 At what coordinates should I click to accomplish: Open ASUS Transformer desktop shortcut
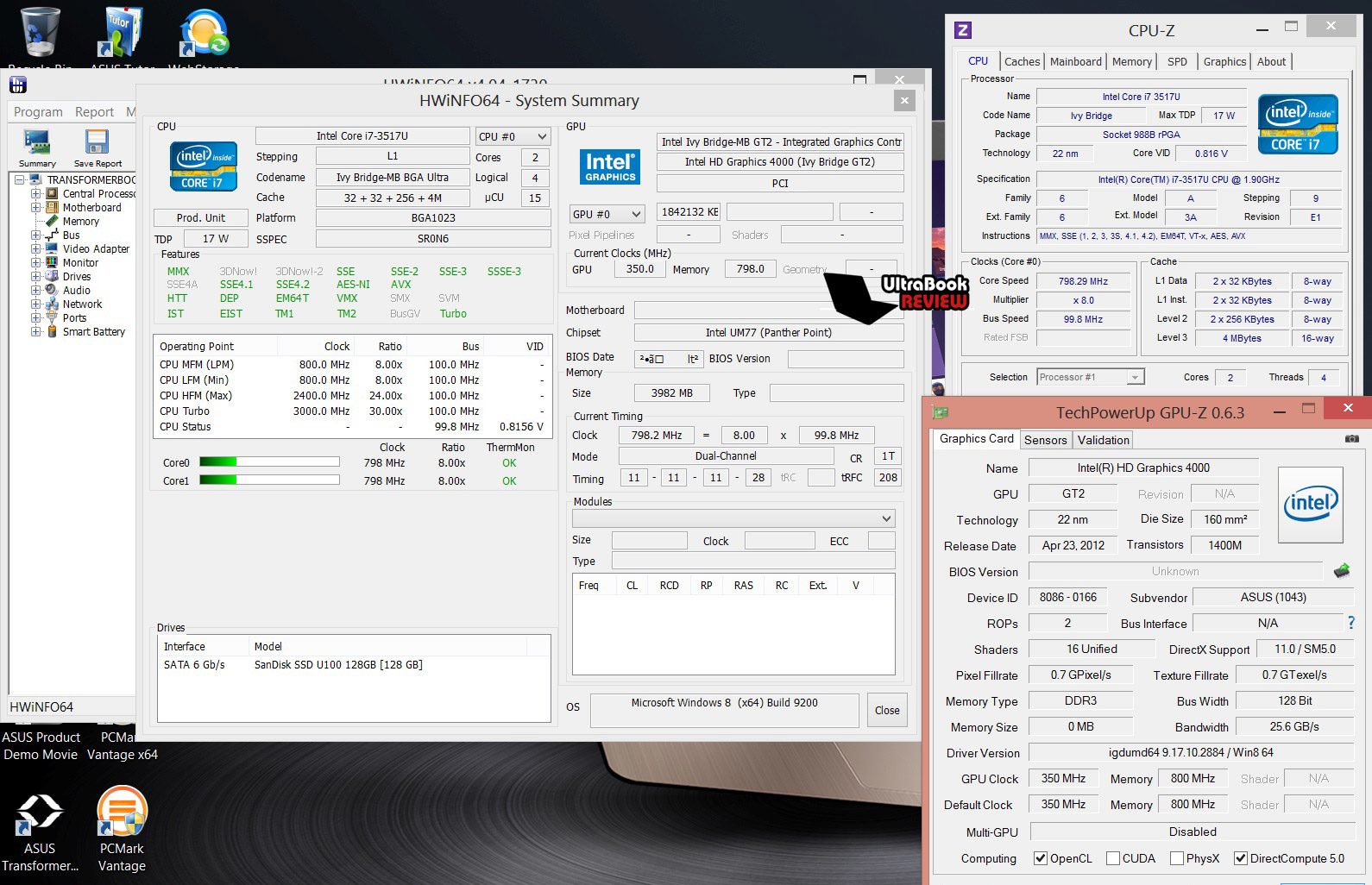[x=40, y=830]
